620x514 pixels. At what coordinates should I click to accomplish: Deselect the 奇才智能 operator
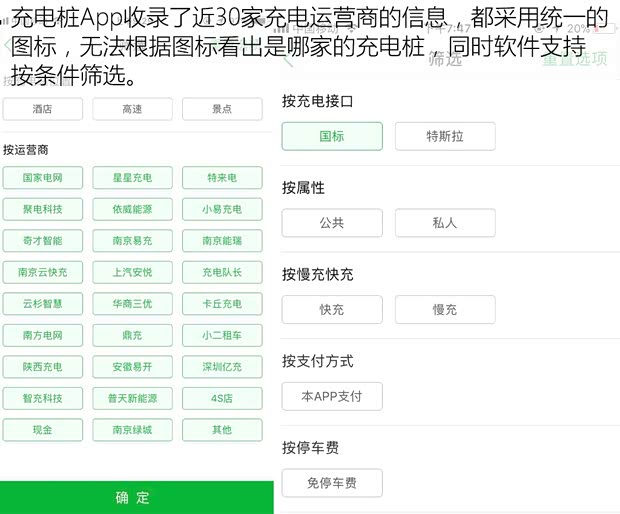(43, 240)
